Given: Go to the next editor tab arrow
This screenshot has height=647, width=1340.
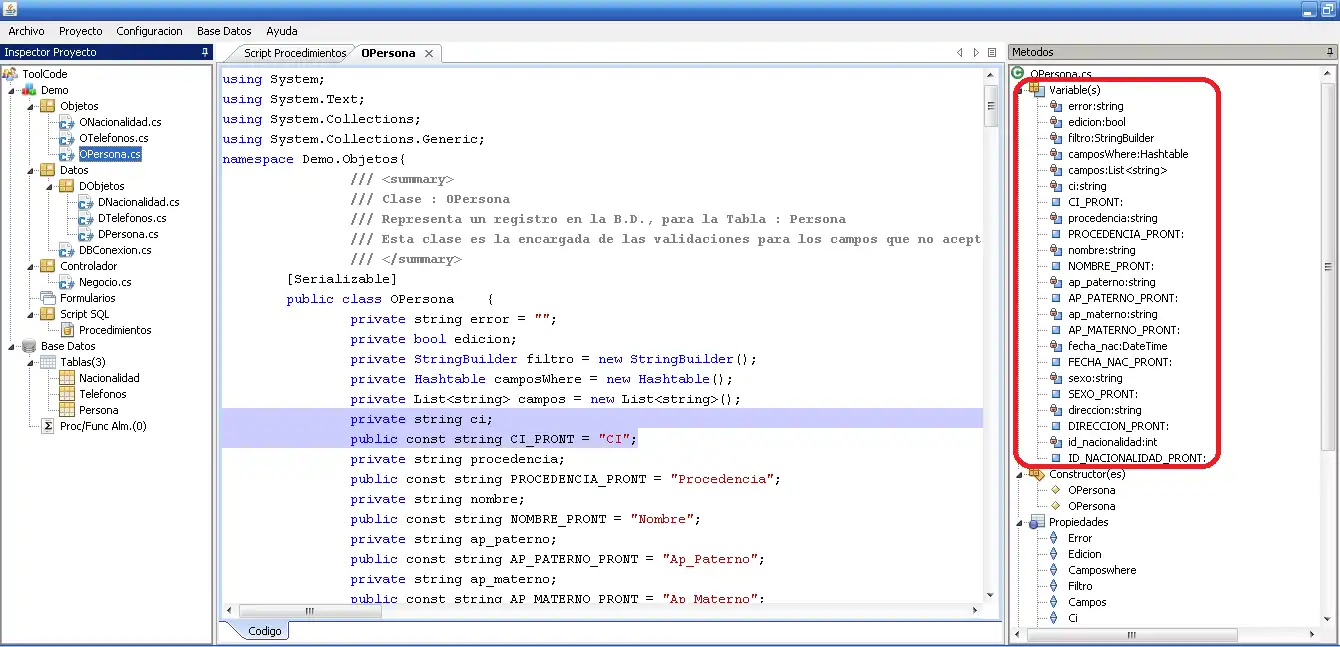Looking at the screenshot, I should (975, 52).
